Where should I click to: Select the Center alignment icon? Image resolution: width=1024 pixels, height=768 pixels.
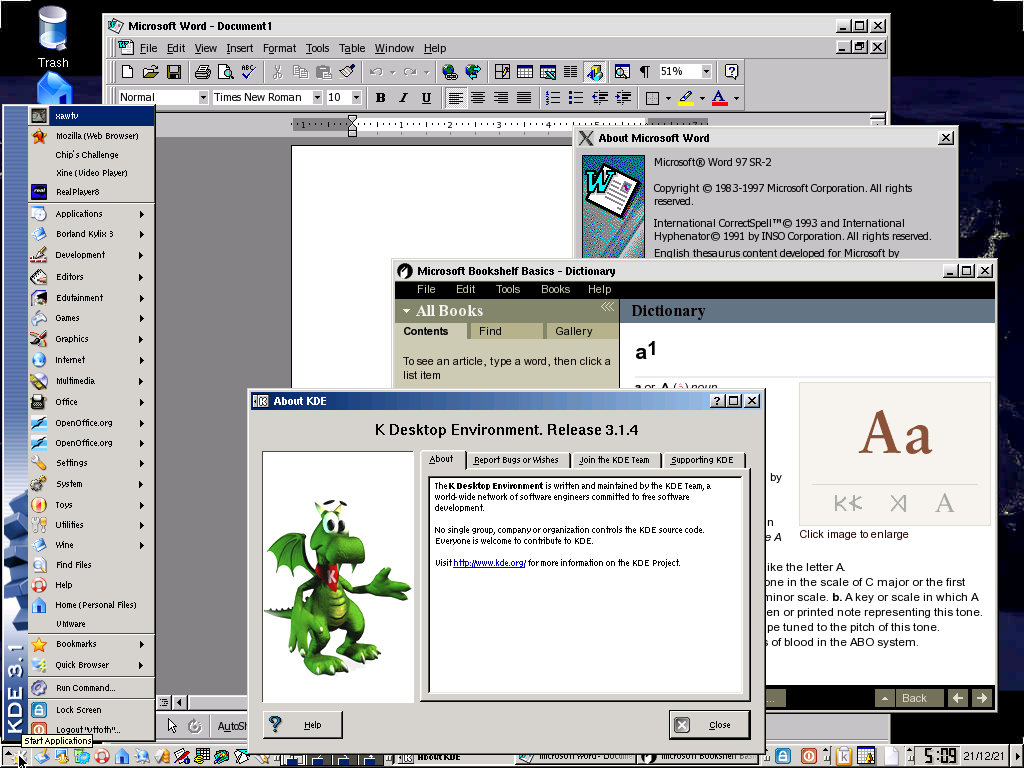[478, 98]
